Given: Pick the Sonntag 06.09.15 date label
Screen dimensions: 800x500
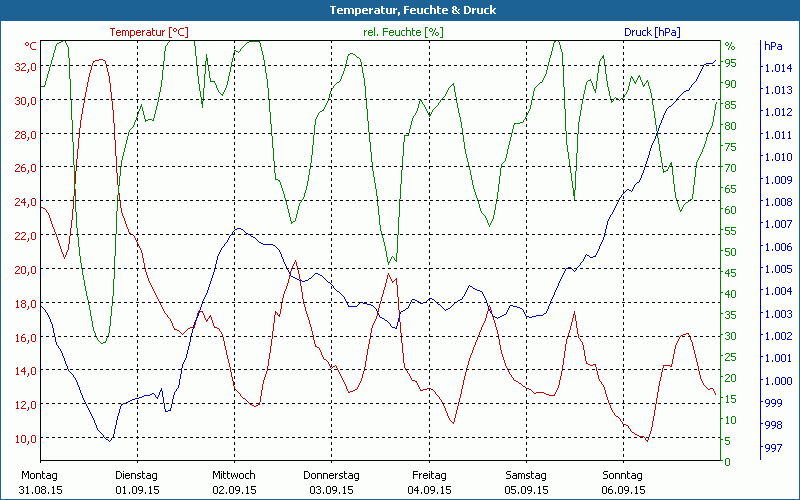Looking at the screenshot, I should (623, 482).
